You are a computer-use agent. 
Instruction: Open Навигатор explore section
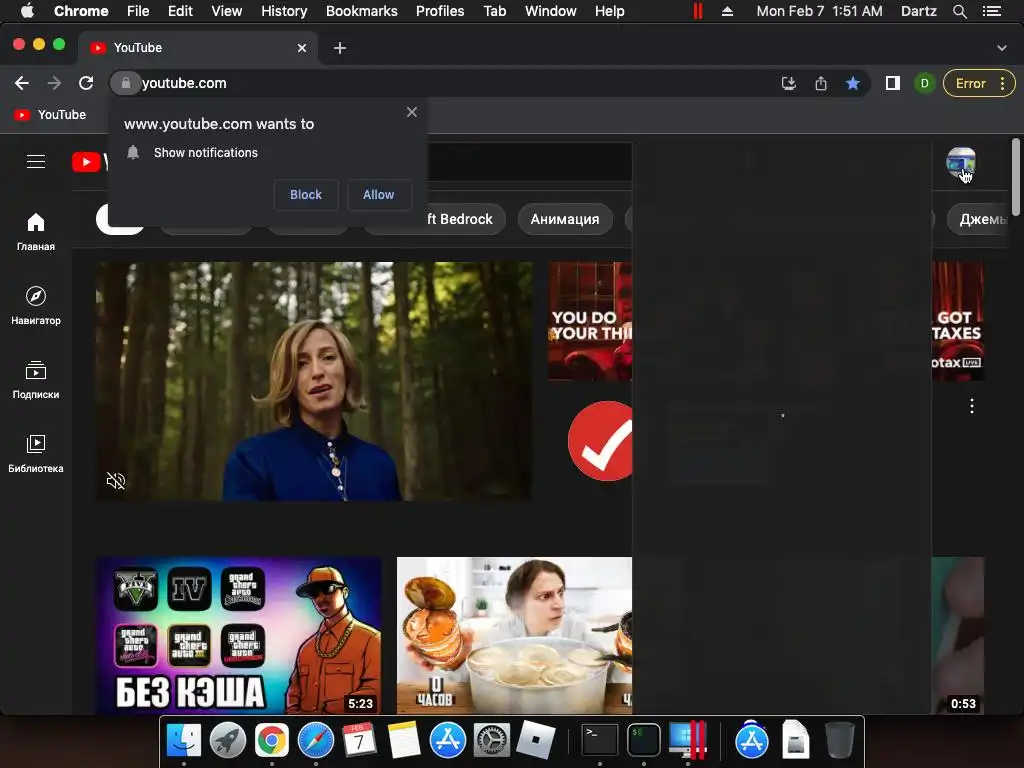(36, 306)
